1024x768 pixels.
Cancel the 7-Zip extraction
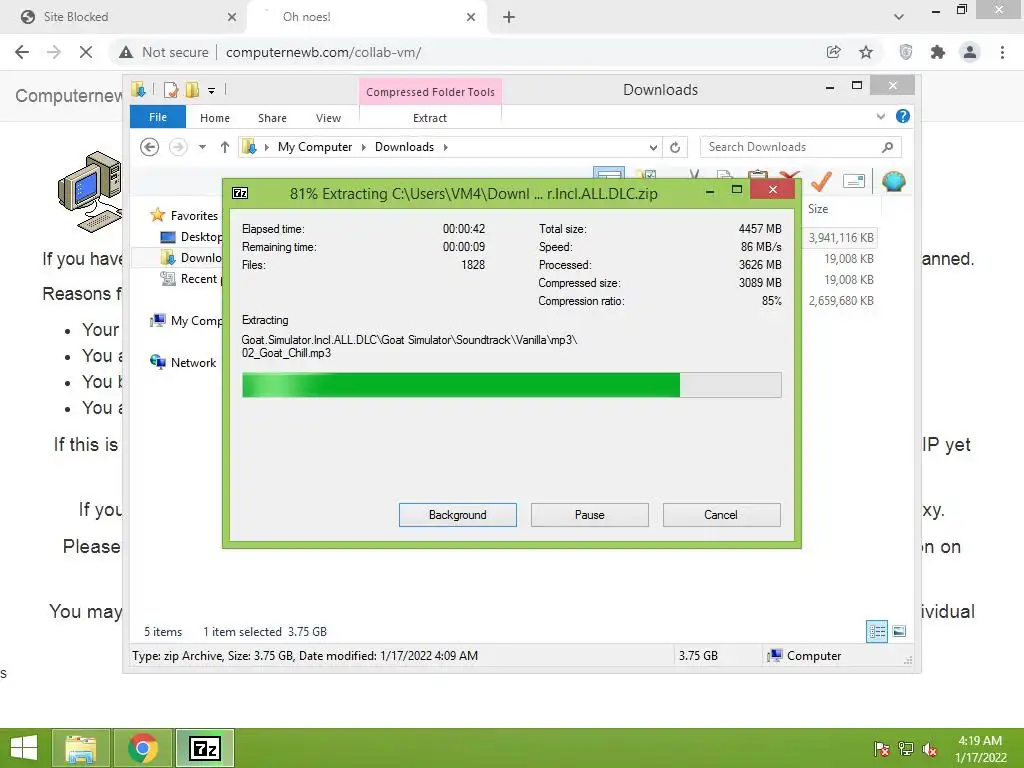tap(721, 515)
